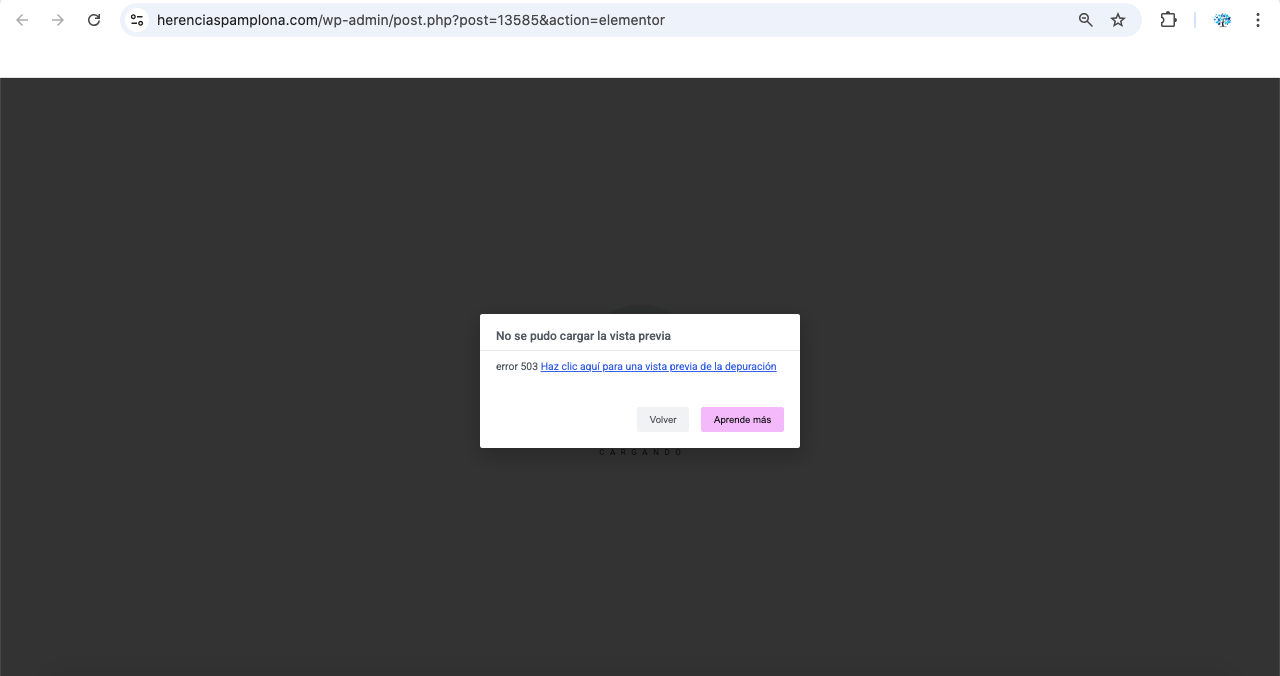Click empty space left of the Volver button
1280x676 pixels.
point(560,420)
